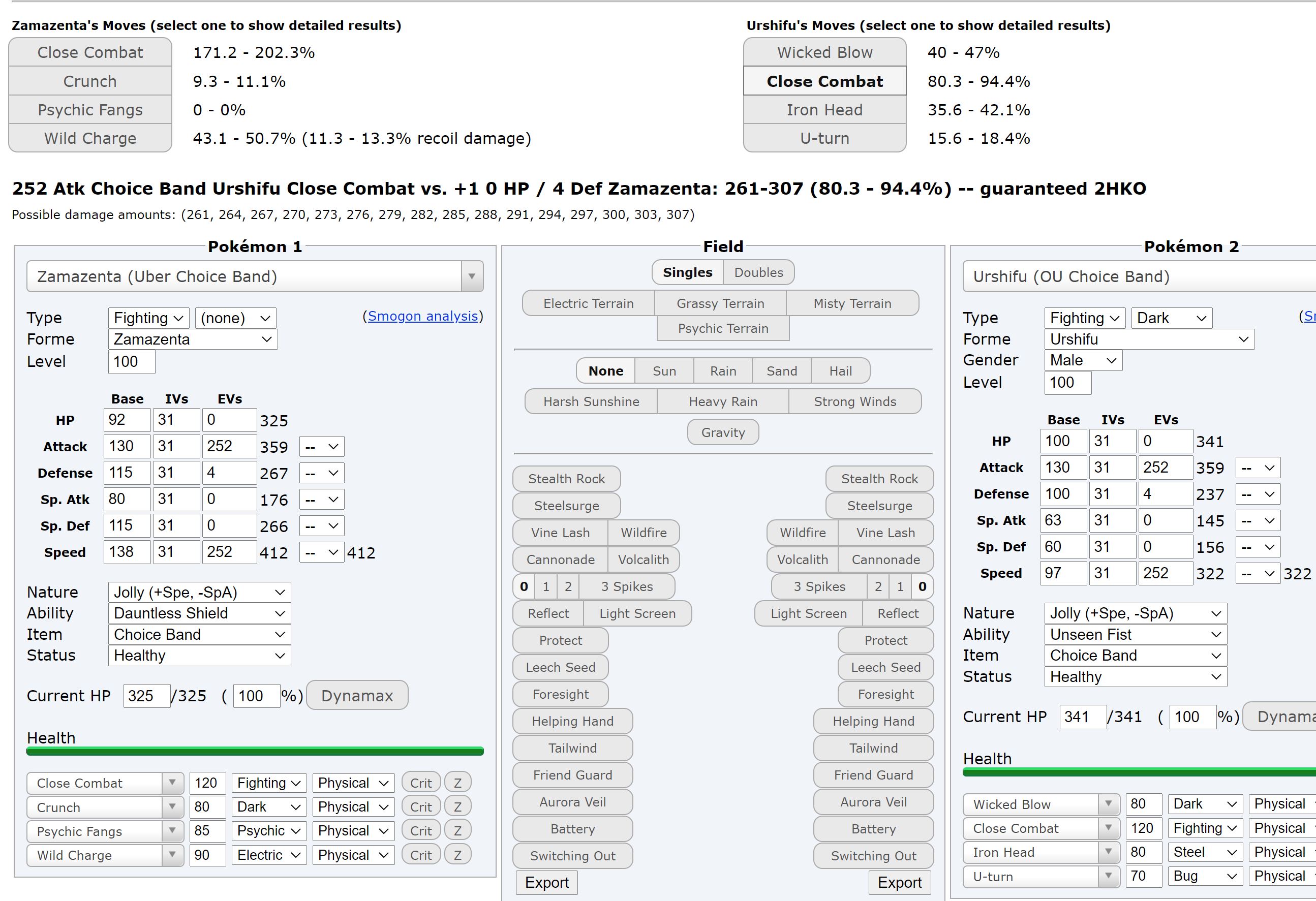Toggle right side Stealth Rock

pos(879,479)
